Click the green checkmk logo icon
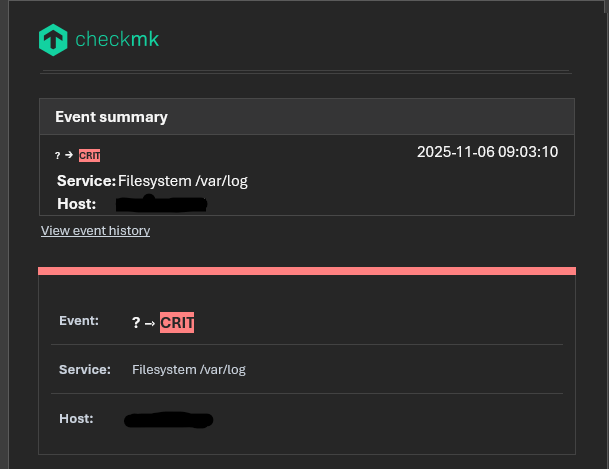 click(53, 40)
